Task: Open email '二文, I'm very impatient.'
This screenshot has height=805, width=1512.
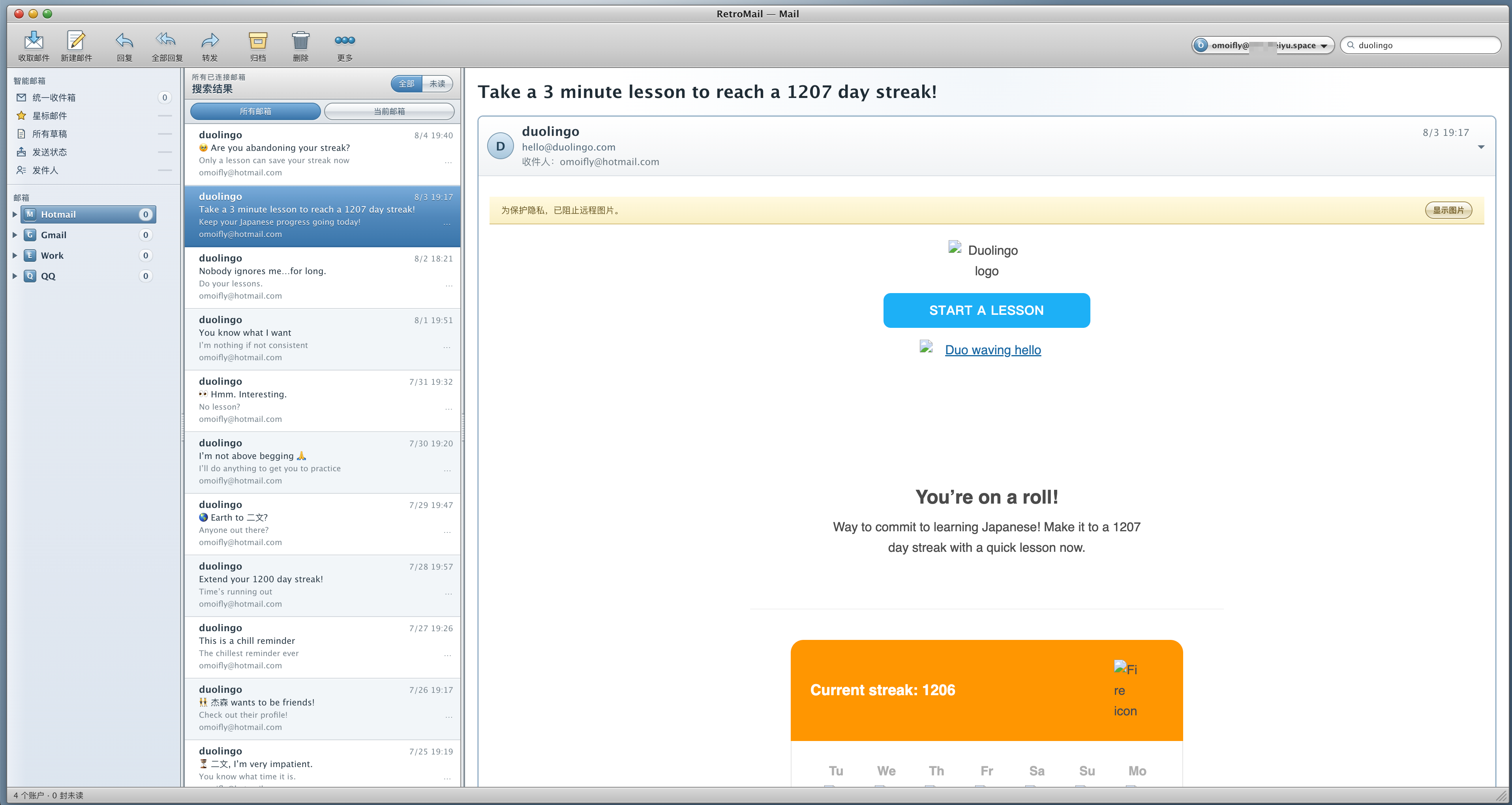Action: pyautogui.click(x=322, y=764)
